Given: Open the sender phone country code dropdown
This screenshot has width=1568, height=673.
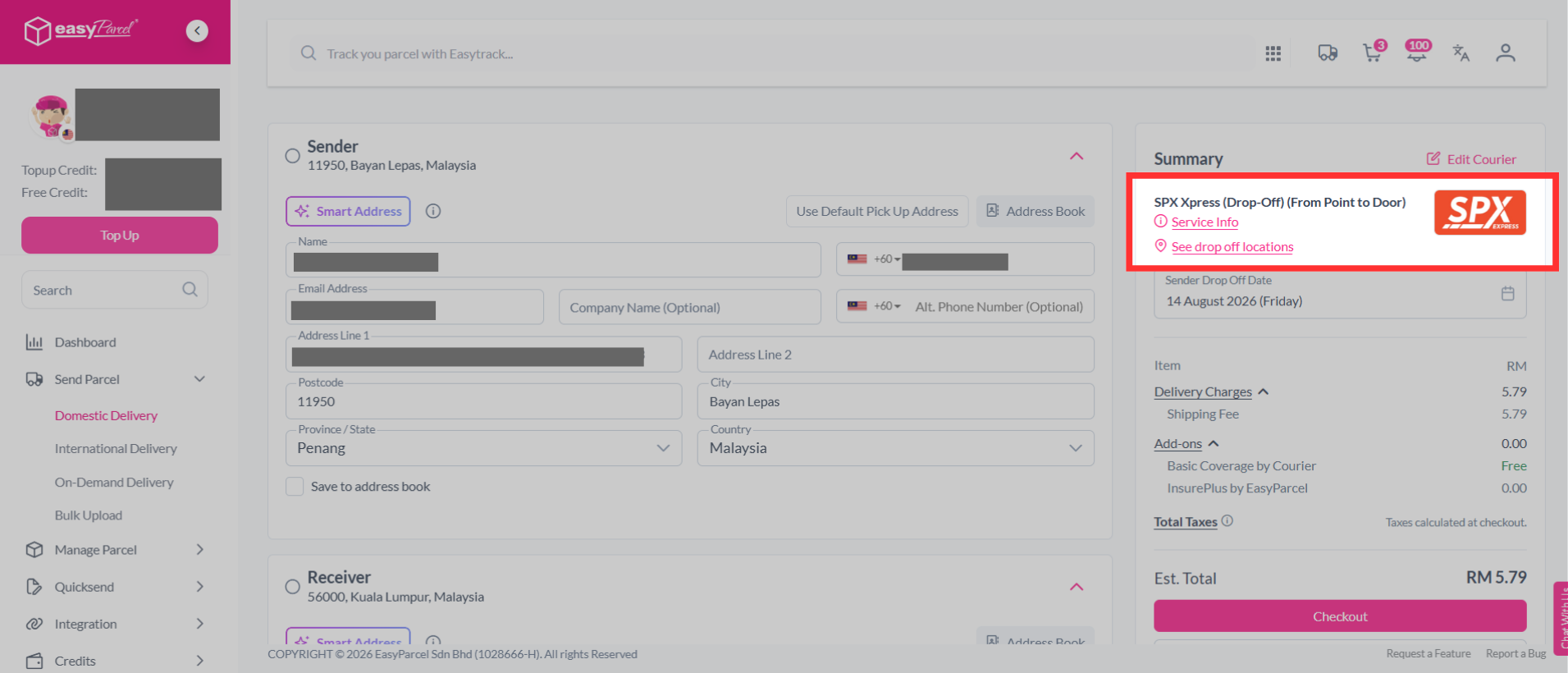Looking at the screenshot, I should 874,259.
